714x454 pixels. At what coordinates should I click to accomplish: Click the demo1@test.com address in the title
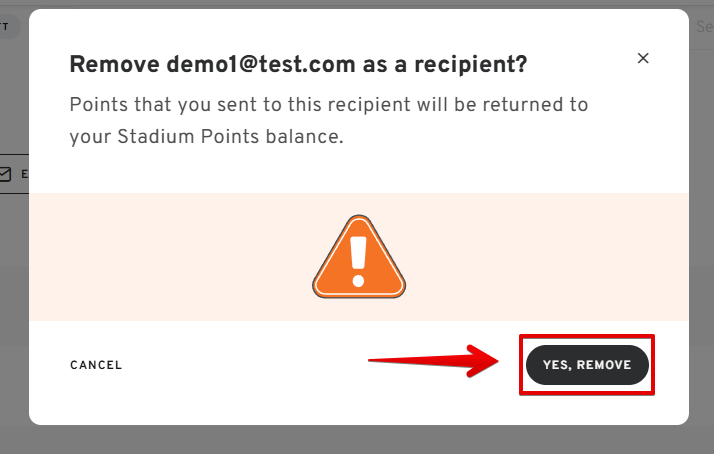tap(260, 64)
